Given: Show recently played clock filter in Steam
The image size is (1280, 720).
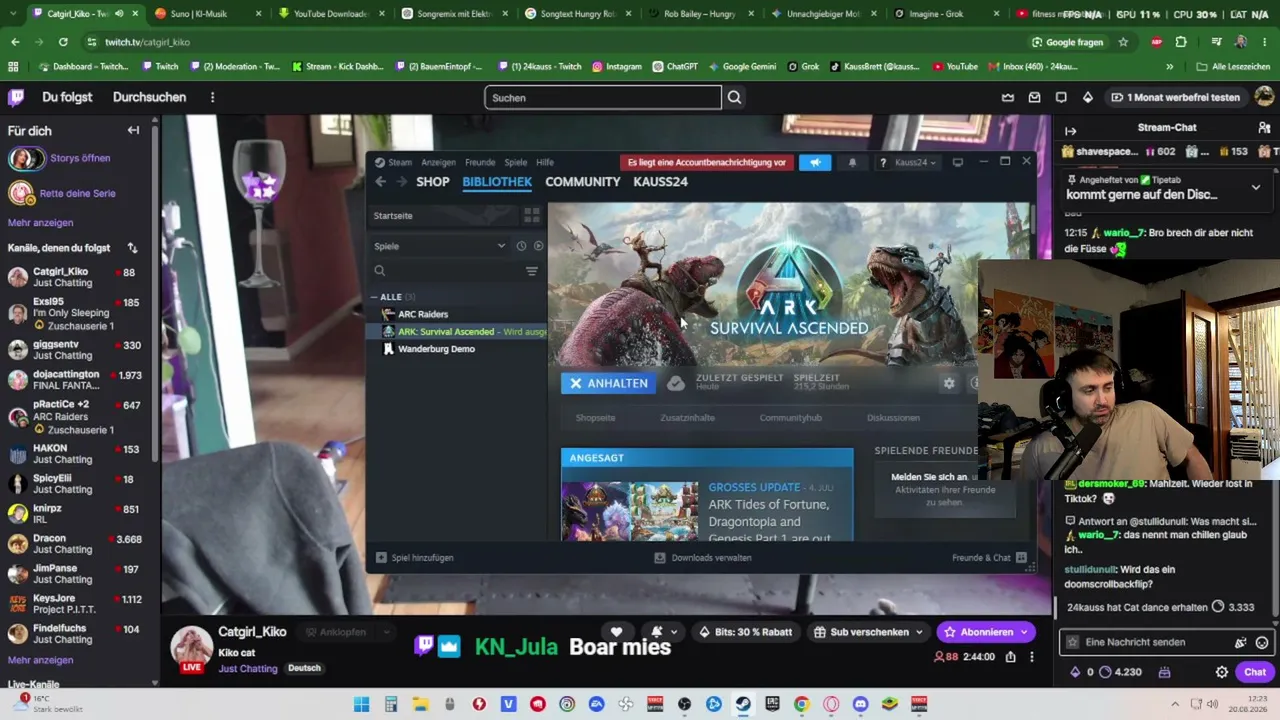Looking at the screenshot, I should tap(521, 246).
